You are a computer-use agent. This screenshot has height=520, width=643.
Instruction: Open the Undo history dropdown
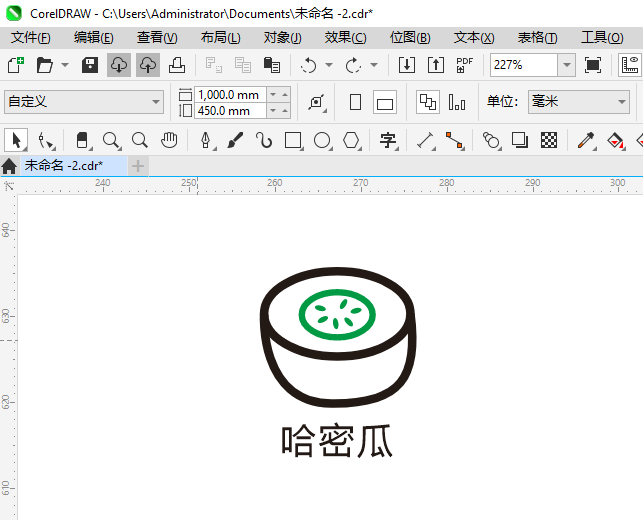coord(329,65)
